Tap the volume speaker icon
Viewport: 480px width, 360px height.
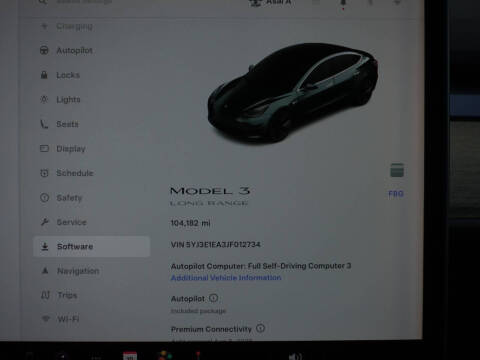tap(295, 356)
